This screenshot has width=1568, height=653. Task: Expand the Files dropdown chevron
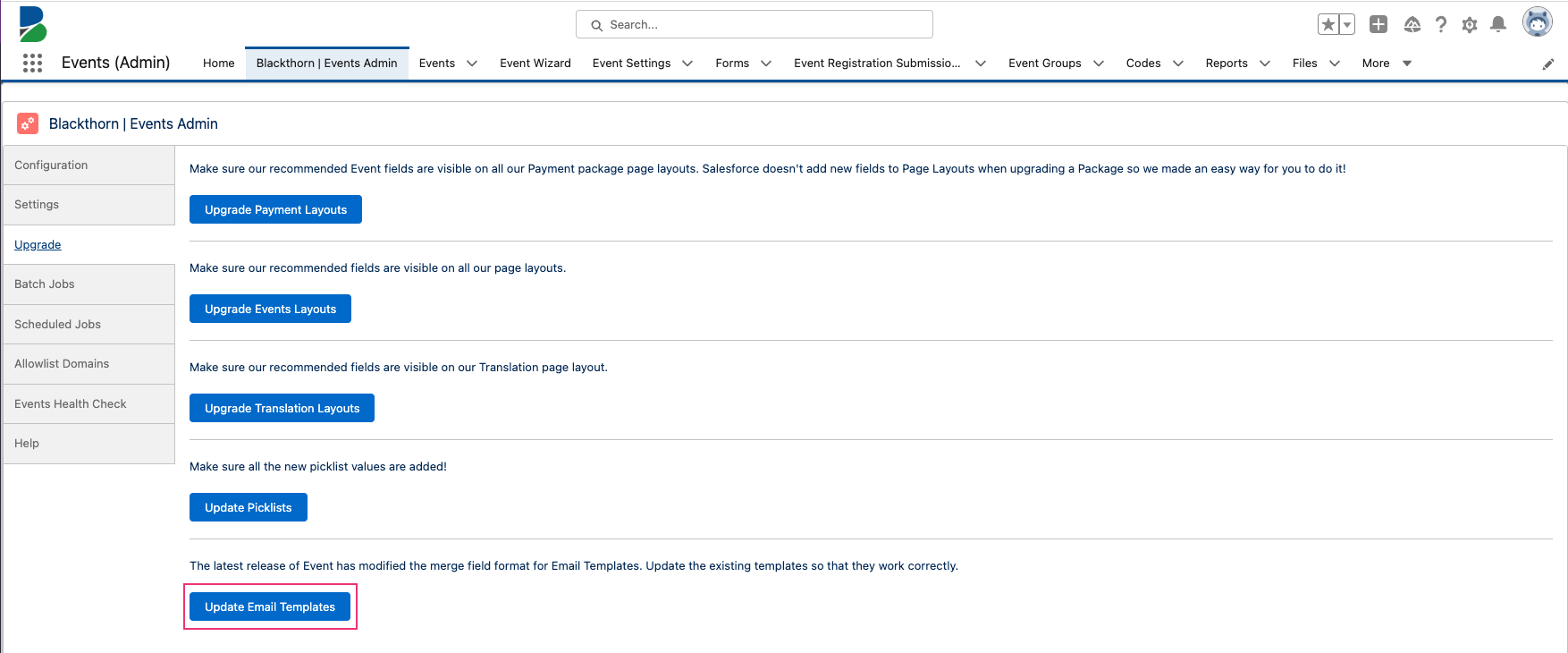coord(1335,64)
